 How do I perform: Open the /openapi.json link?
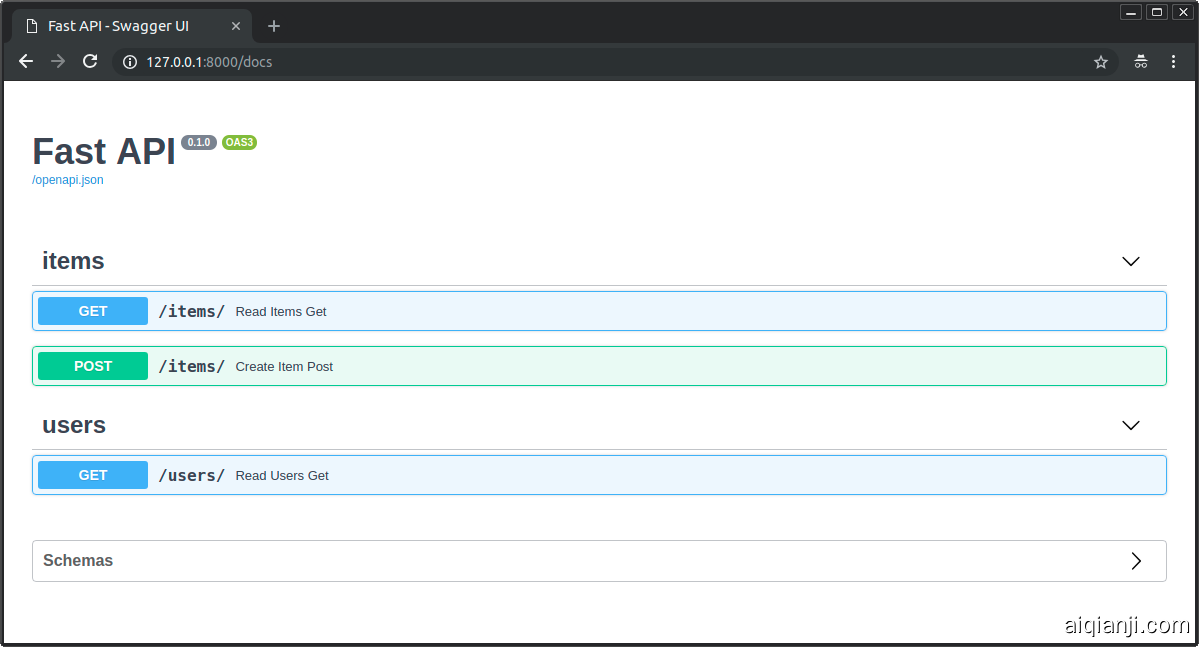tap(68, 180)
